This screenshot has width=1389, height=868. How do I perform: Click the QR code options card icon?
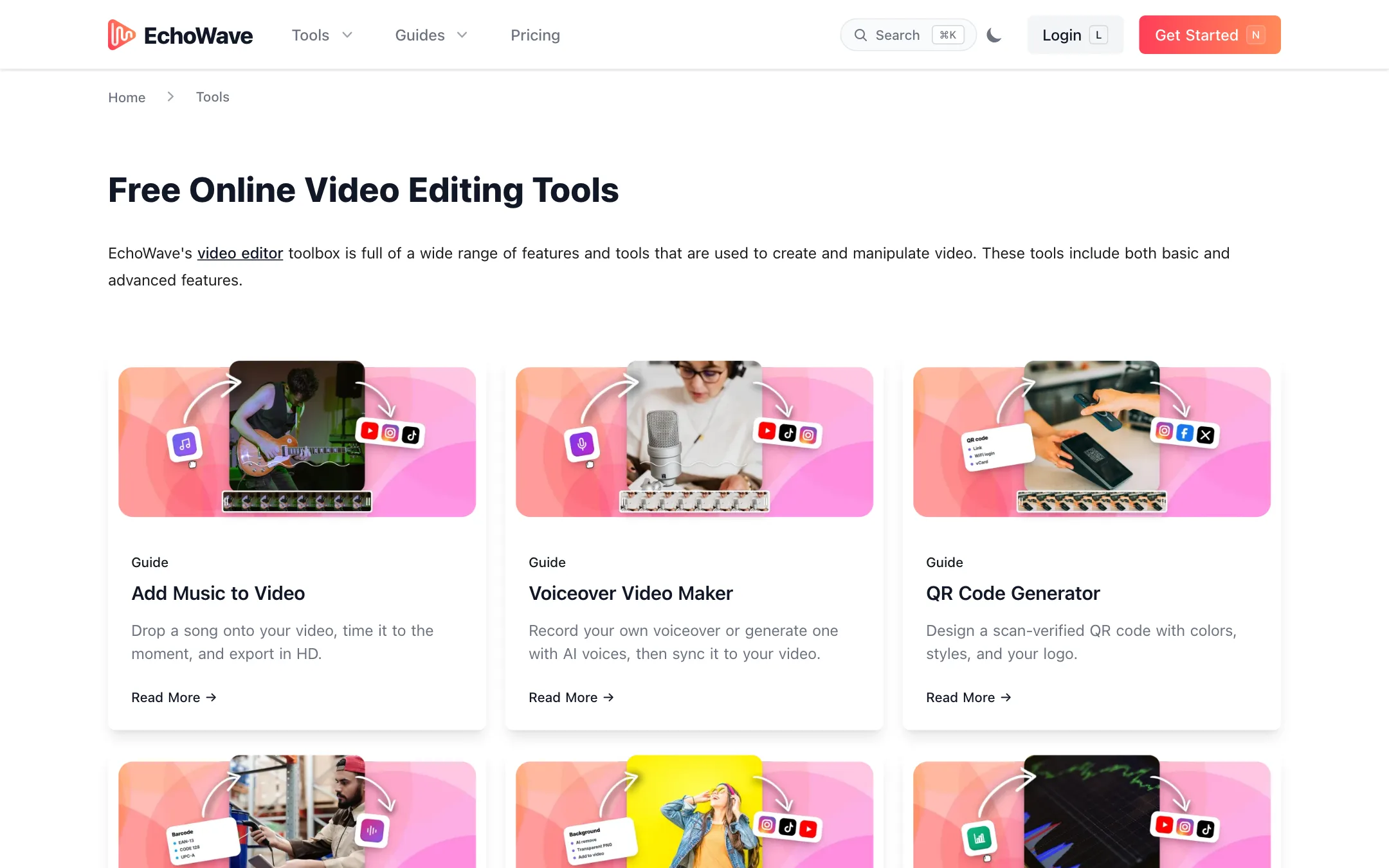999,448
